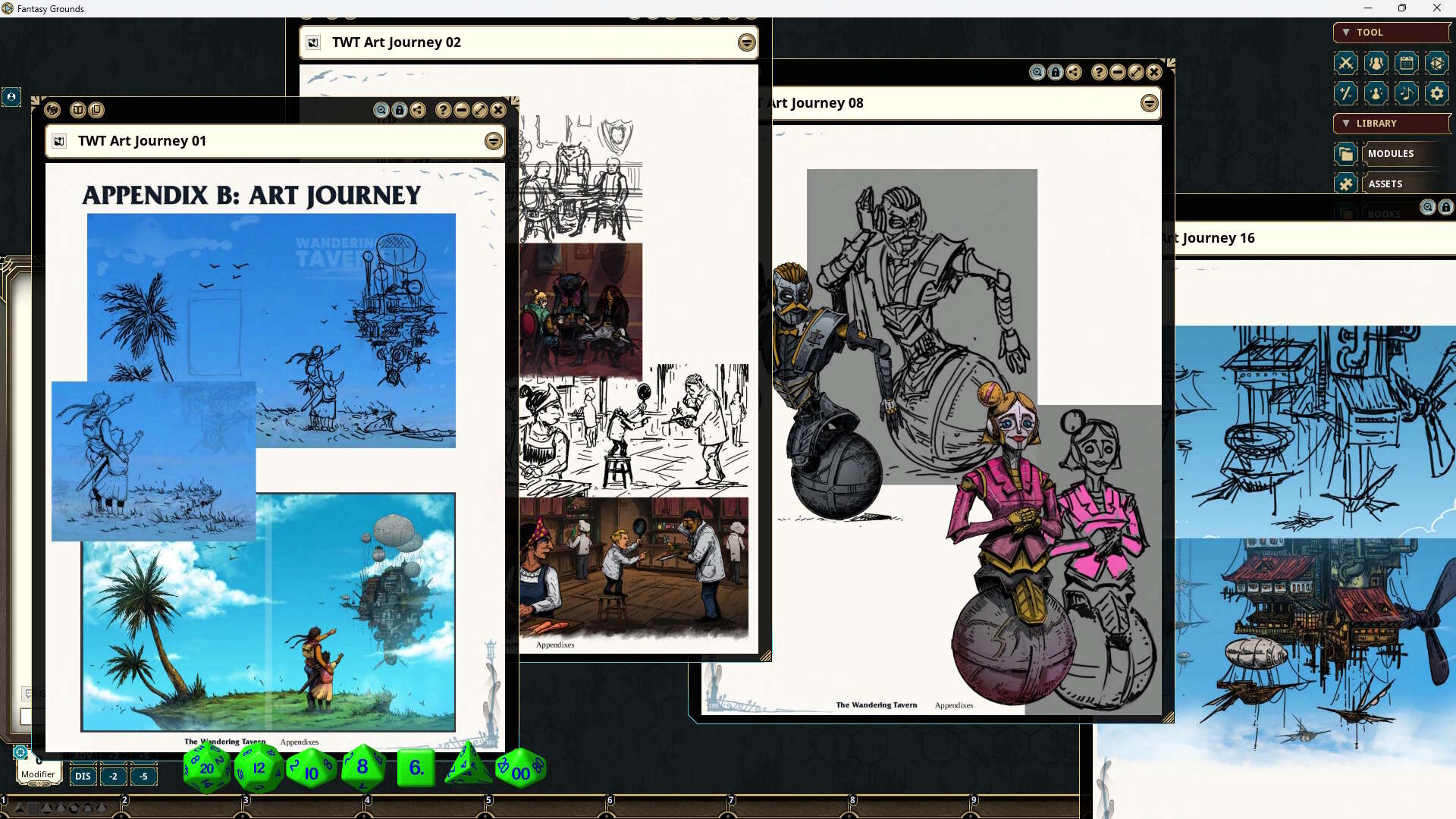Click the green d12 die
This screenshot has width=1456, height=819.
tap(258, 768)
